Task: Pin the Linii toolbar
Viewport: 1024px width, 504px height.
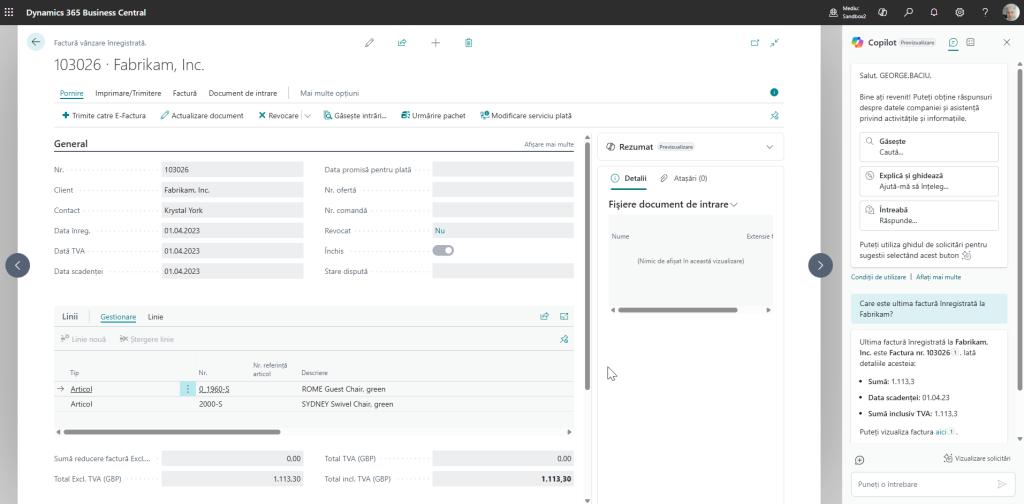Action: pyautogui.click(x=564, y=339)
